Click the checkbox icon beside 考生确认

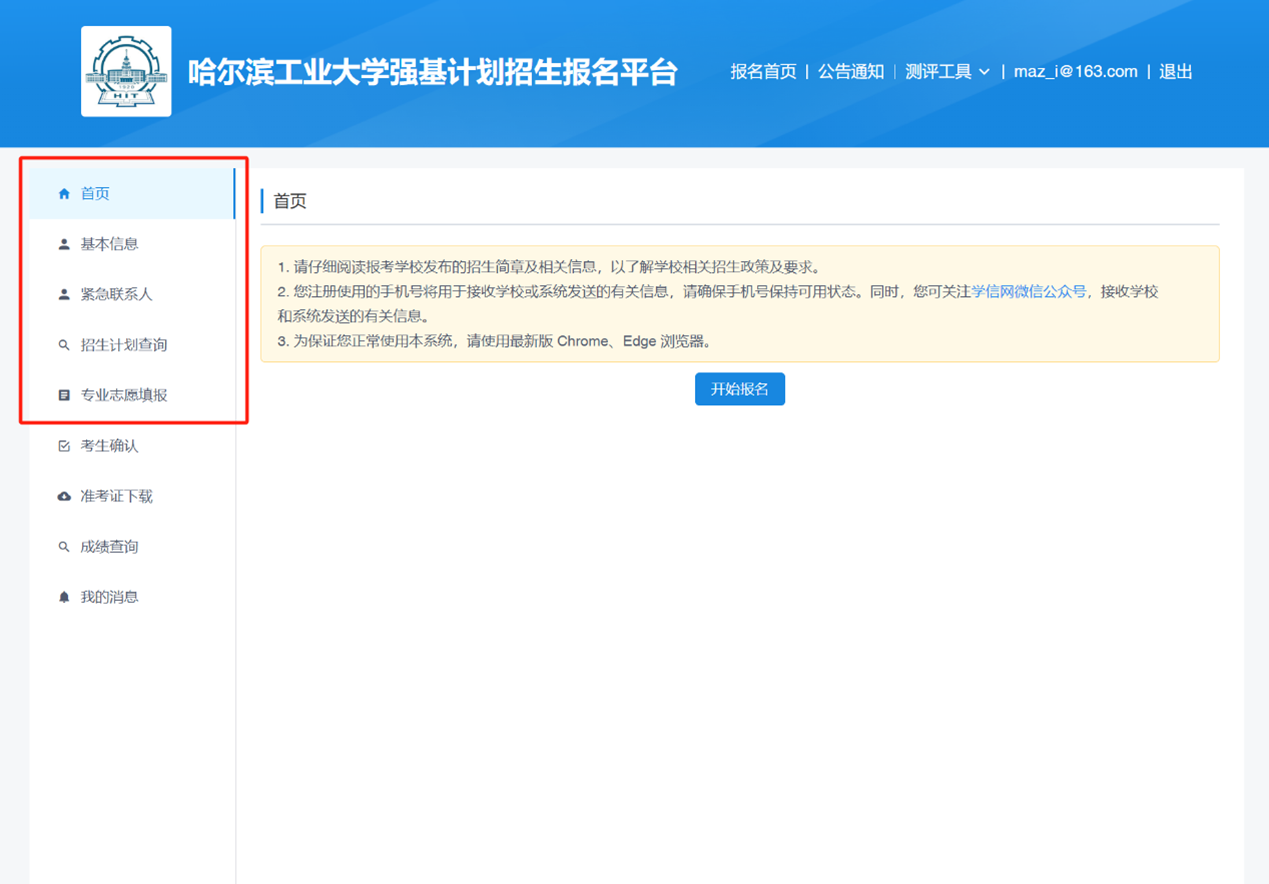click(64, 446)
